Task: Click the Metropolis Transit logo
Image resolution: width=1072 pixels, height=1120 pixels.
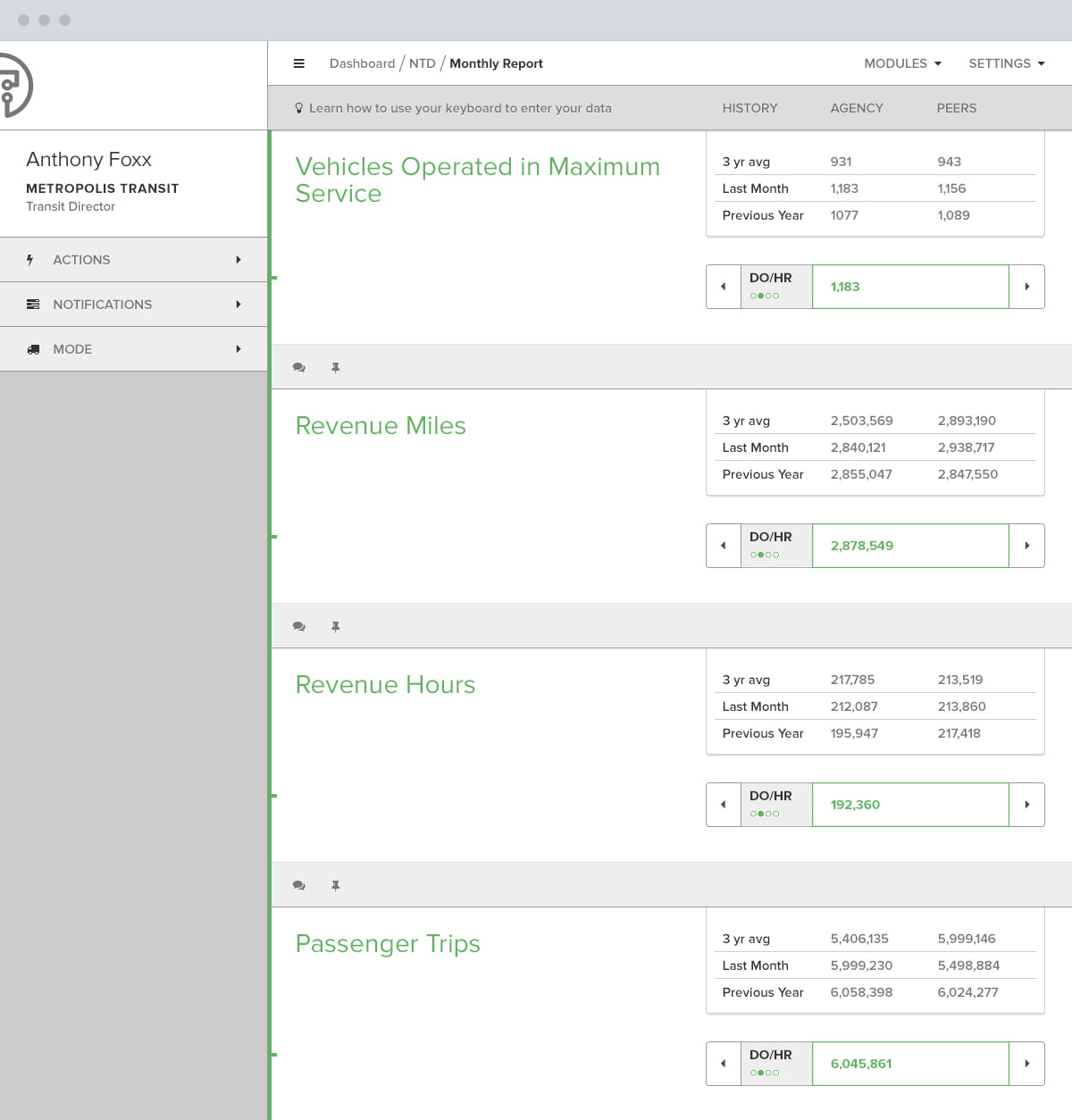Action: click(x=14, y=86)
